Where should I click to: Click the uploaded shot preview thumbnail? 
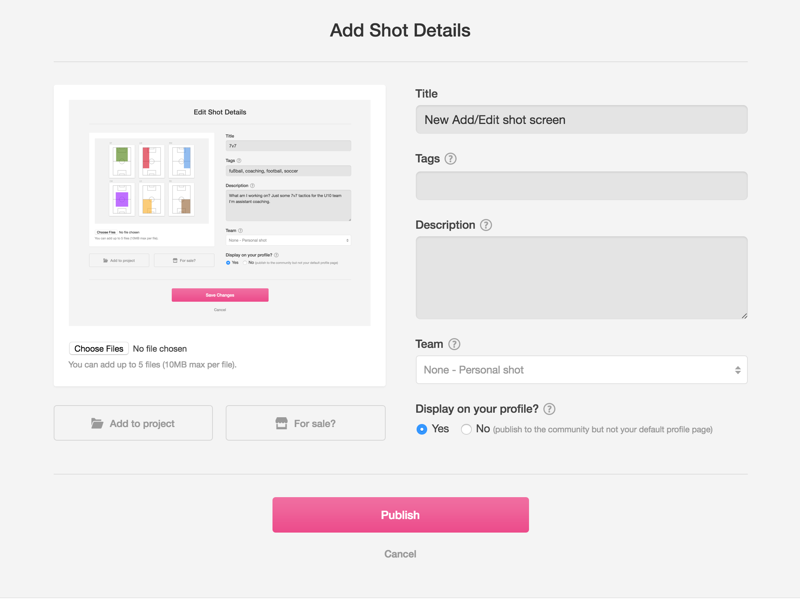(220, 212)
